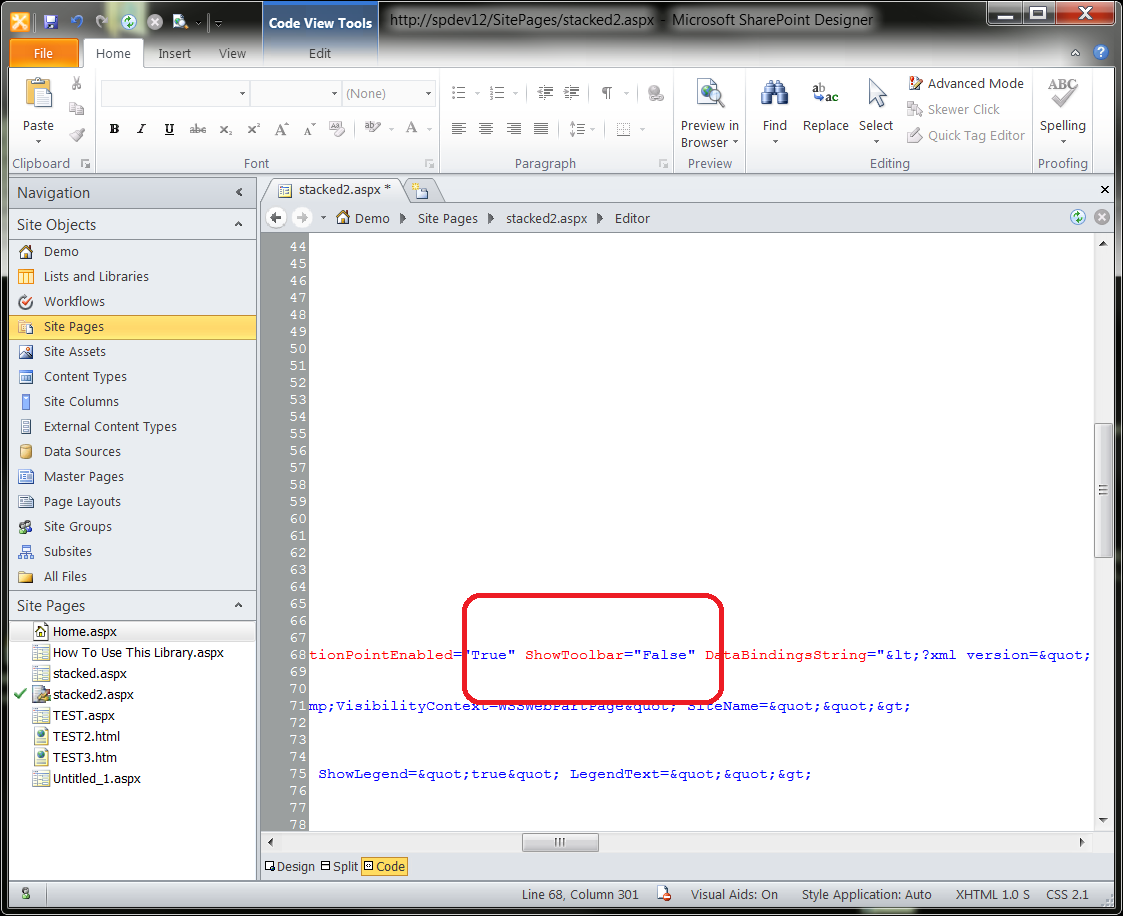This screenshot has height=916, width=1123.
Task: Click the Paste clipboard icon
Action: (x=38, y=94)
